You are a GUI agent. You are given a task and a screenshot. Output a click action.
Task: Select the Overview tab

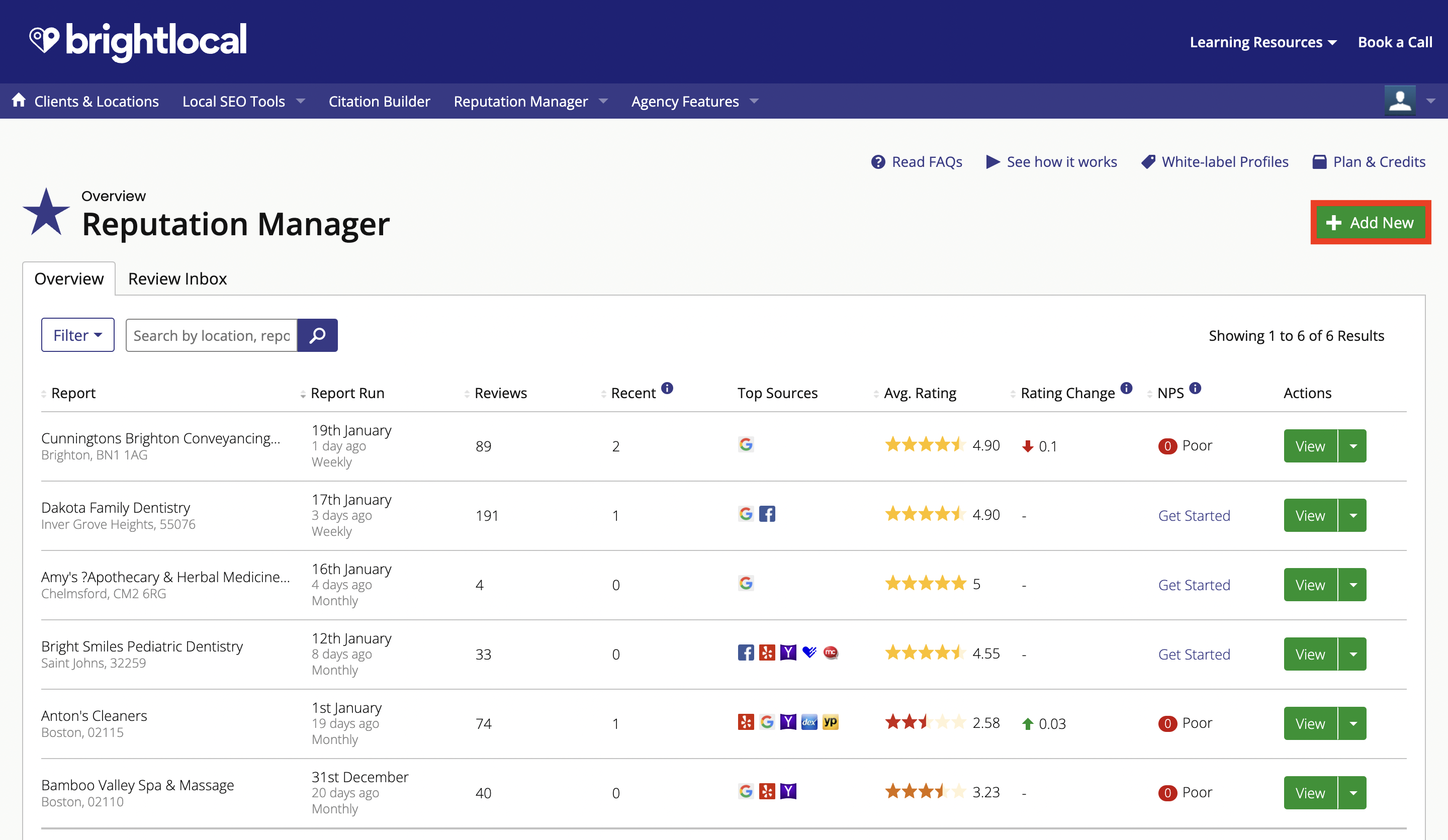(x=69, y=278)
